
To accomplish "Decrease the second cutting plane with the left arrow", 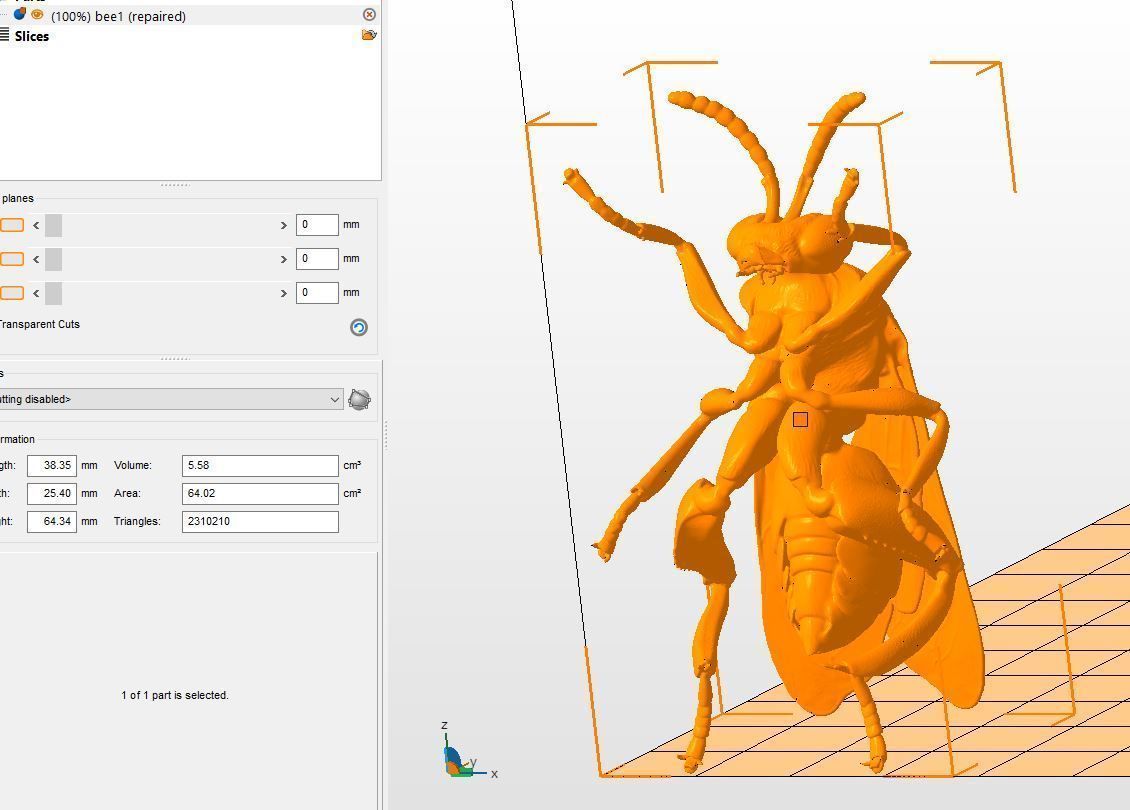I will click(x=35, y=259).
